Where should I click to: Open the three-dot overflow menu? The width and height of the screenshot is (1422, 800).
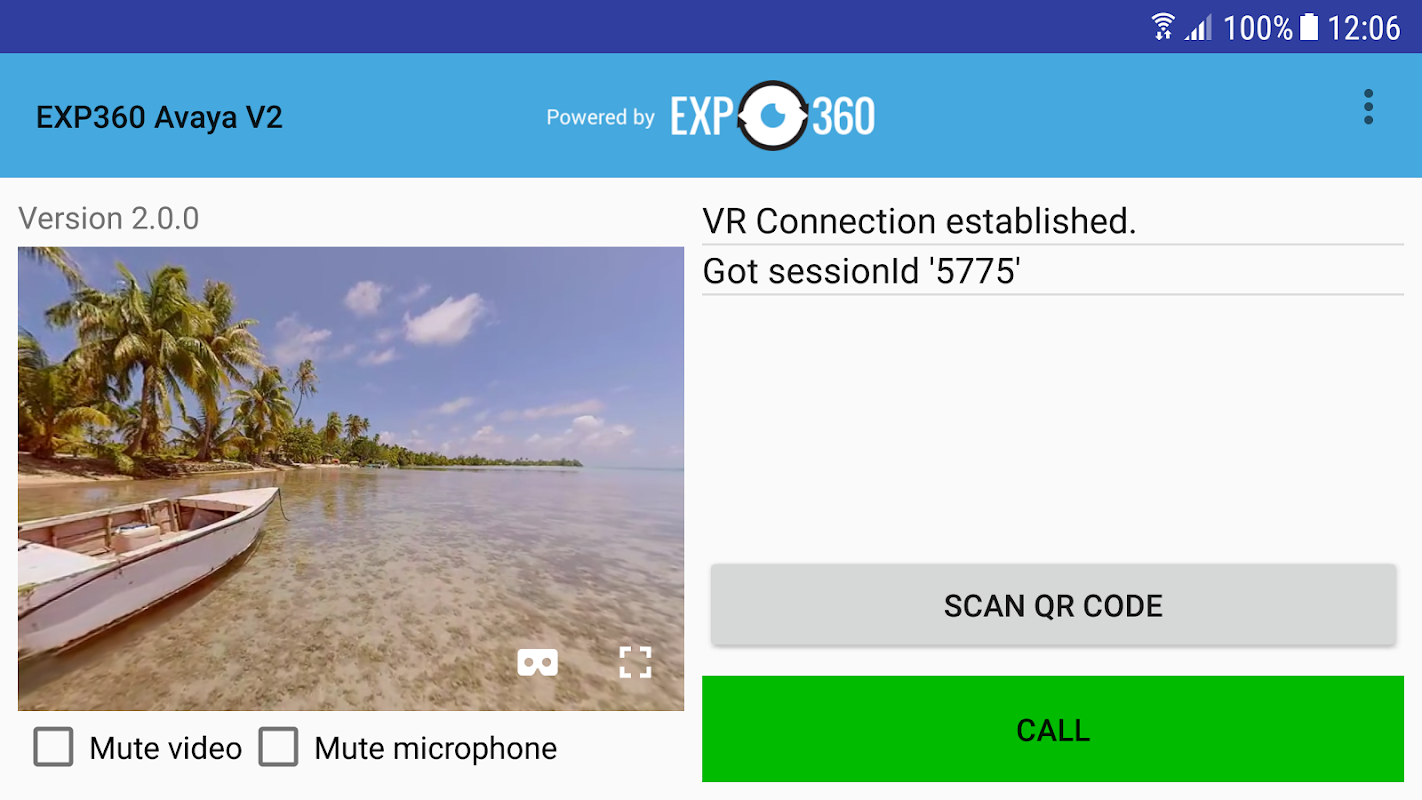[x=1368, y=107]
